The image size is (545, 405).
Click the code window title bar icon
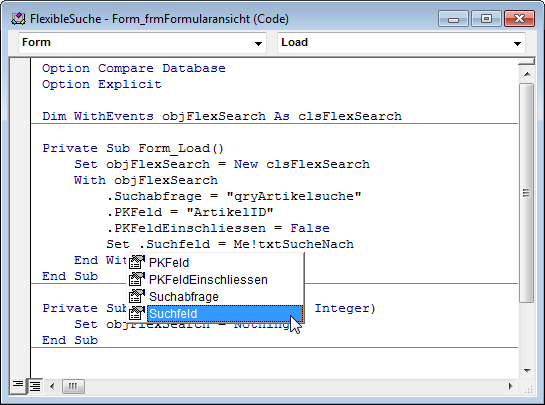18,19
